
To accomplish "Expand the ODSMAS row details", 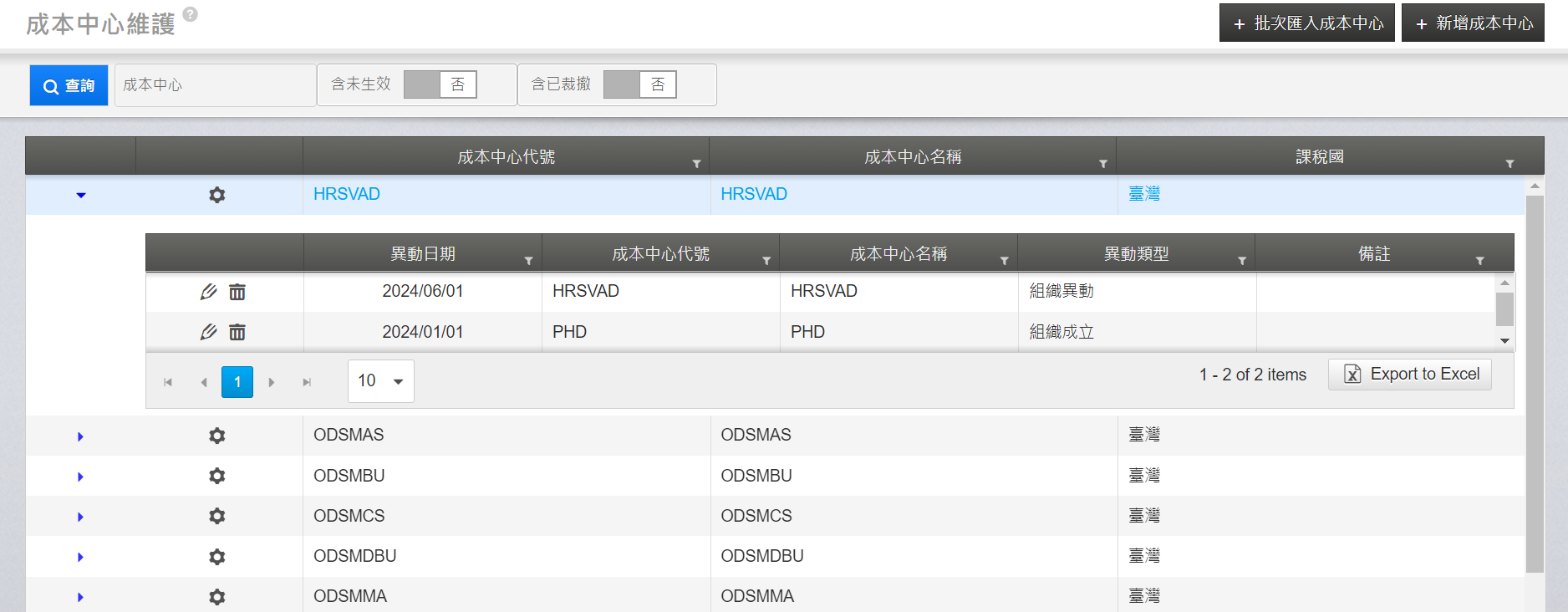I will pos(81,436).
